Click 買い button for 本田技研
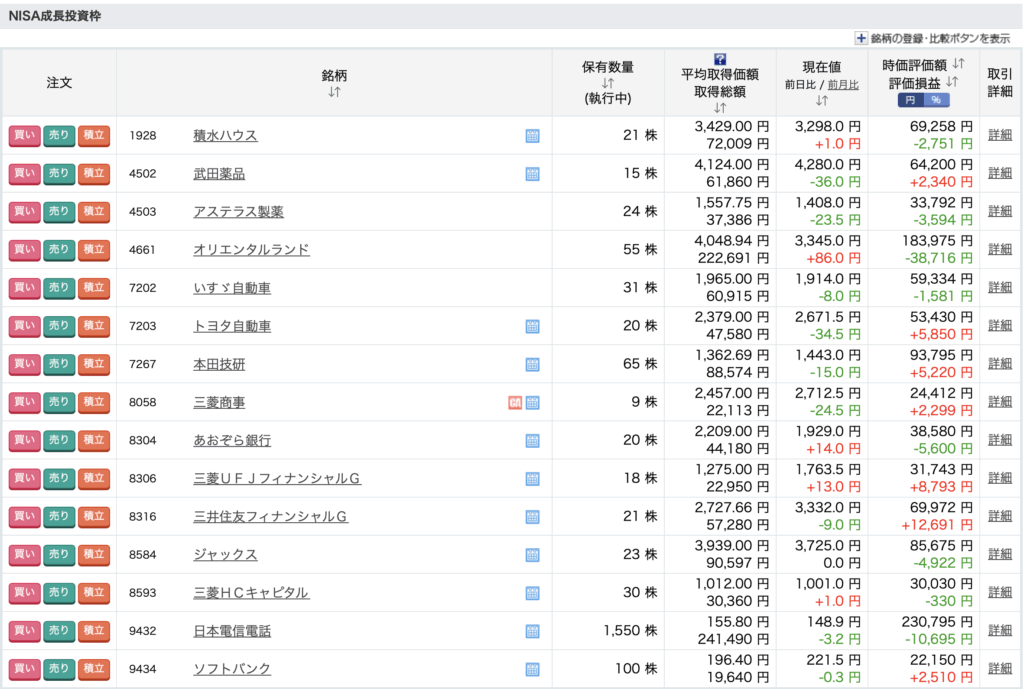 coord(24,364)
